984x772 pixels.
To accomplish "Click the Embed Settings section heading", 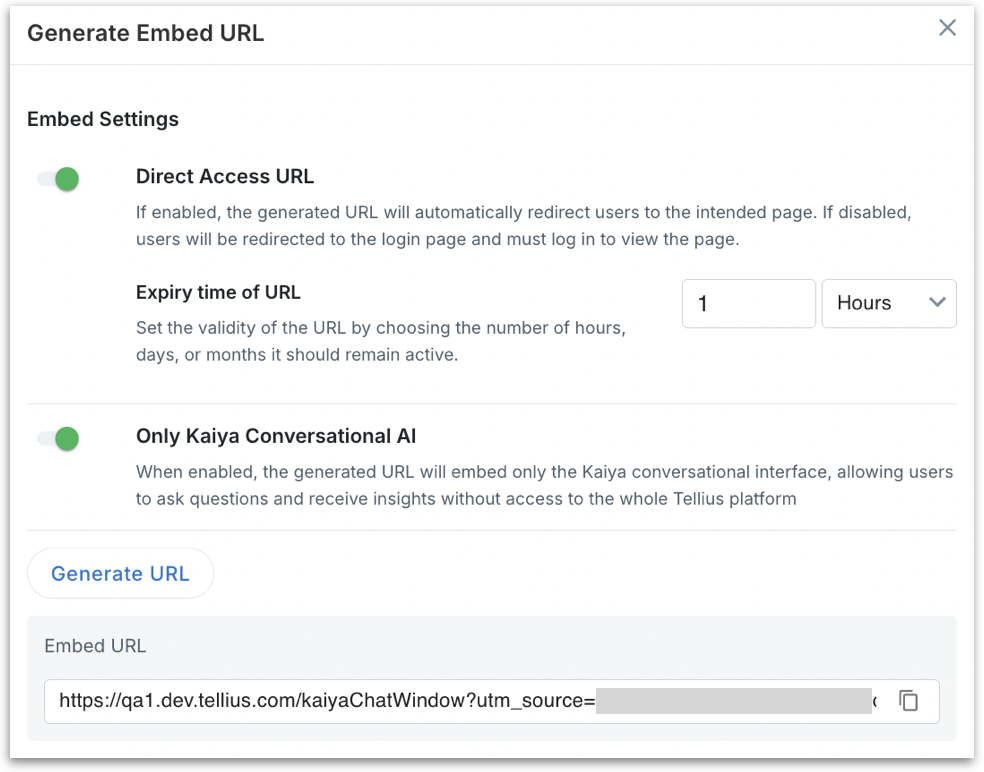I will coord(103,119).
